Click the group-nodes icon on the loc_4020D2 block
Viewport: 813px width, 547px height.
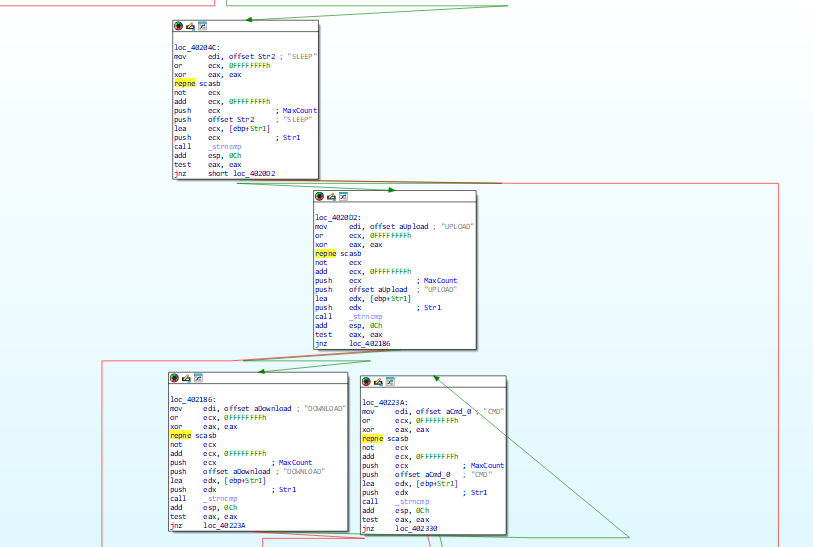tap(343, 197)
